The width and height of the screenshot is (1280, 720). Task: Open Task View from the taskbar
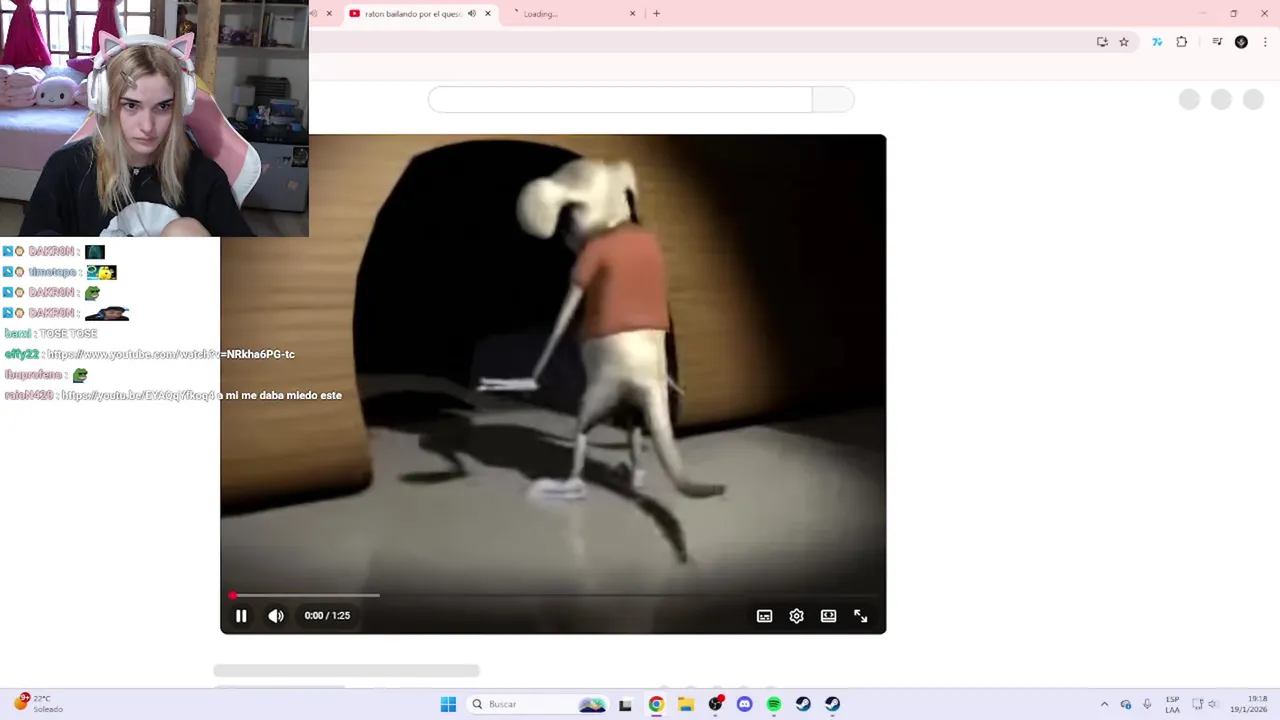tap(625, 704)
